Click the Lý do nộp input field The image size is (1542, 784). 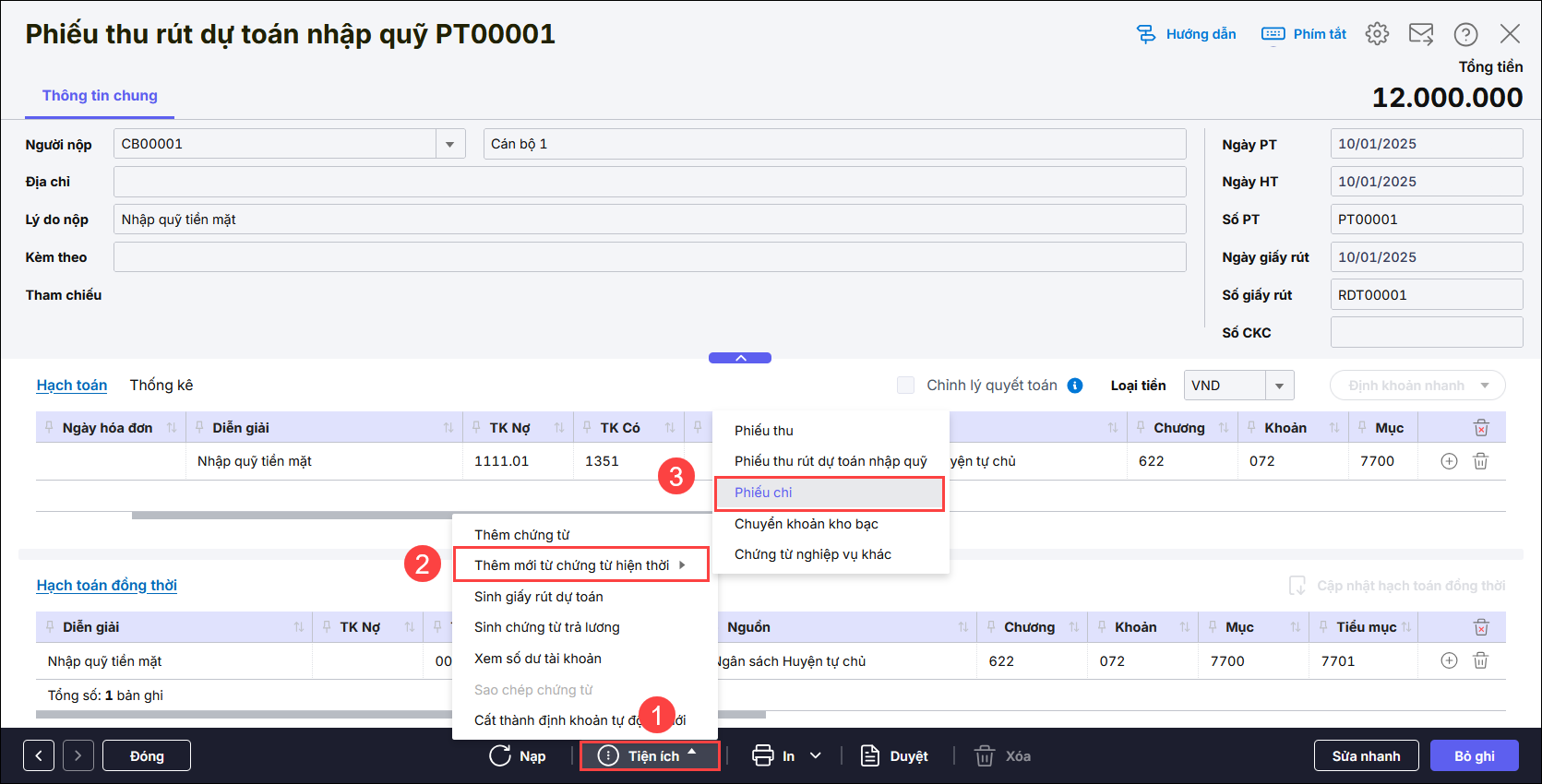(650, 220)
